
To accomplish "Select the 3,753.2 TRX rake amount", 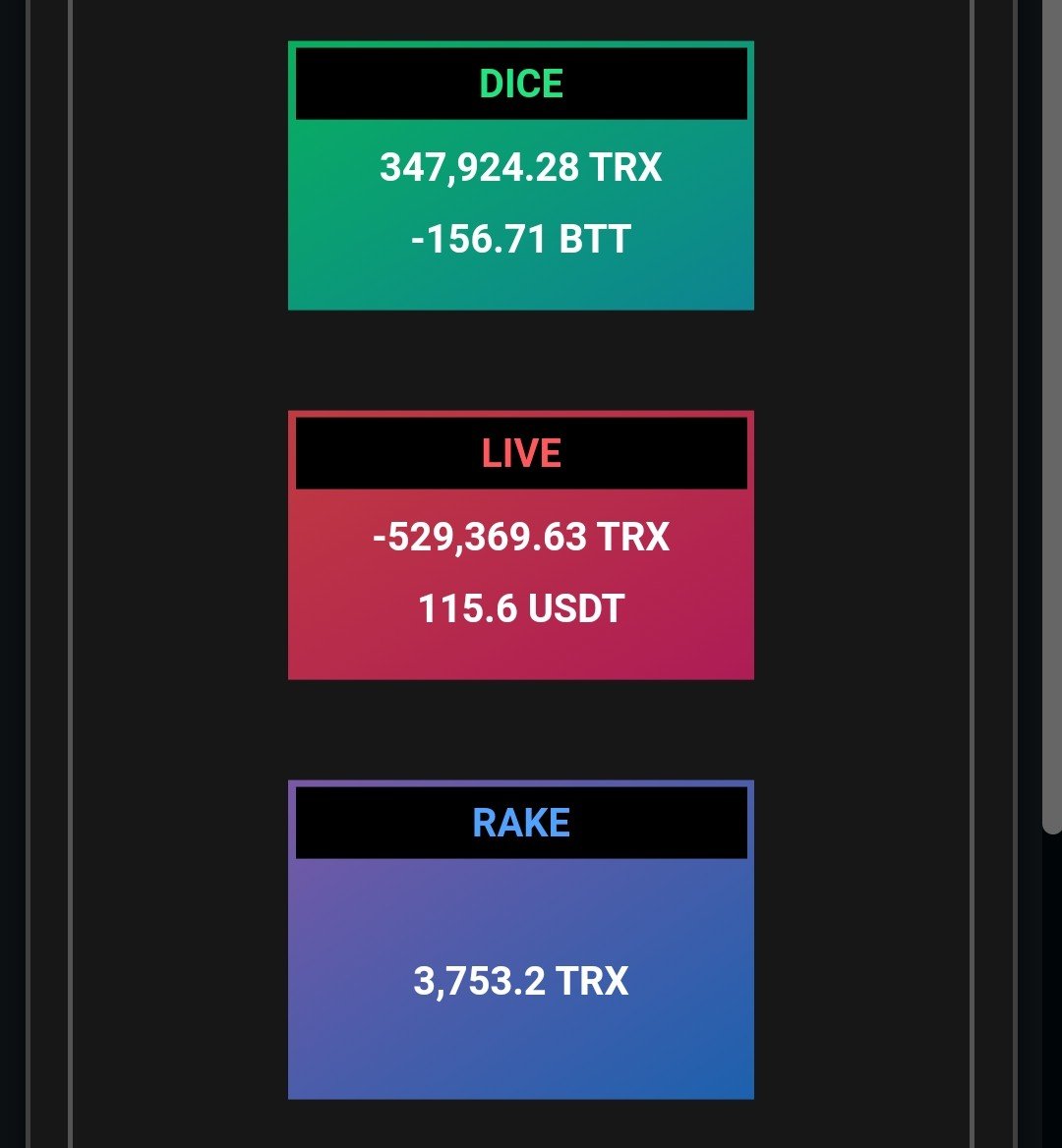I will 521,981.
